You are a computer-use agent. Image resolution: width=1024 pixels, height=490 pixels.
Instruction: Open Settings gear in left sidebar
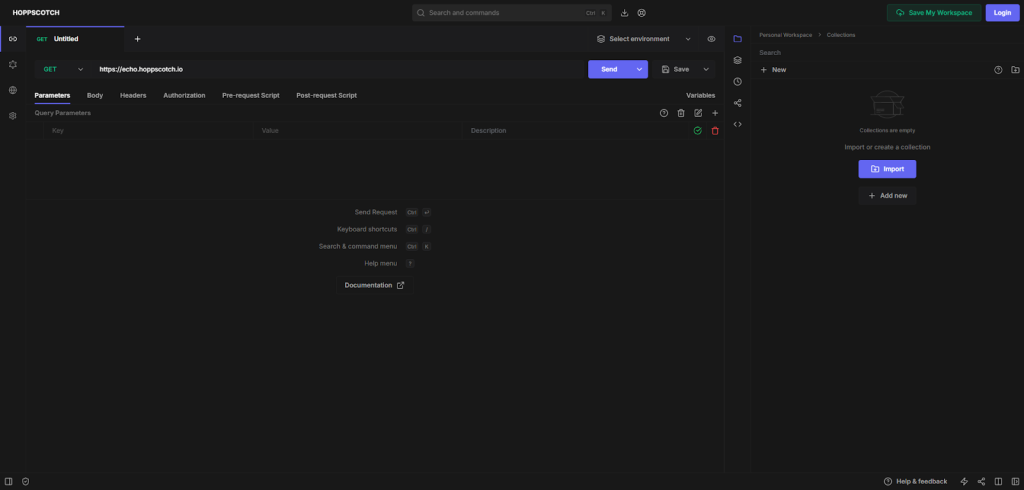click(x=13, y=116)
